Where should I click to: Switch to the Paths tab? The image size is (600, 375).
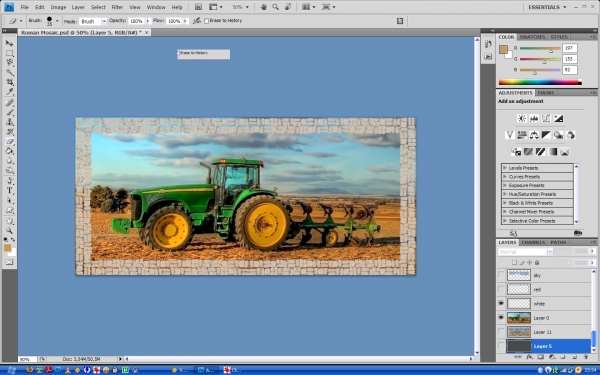point(558,242)
